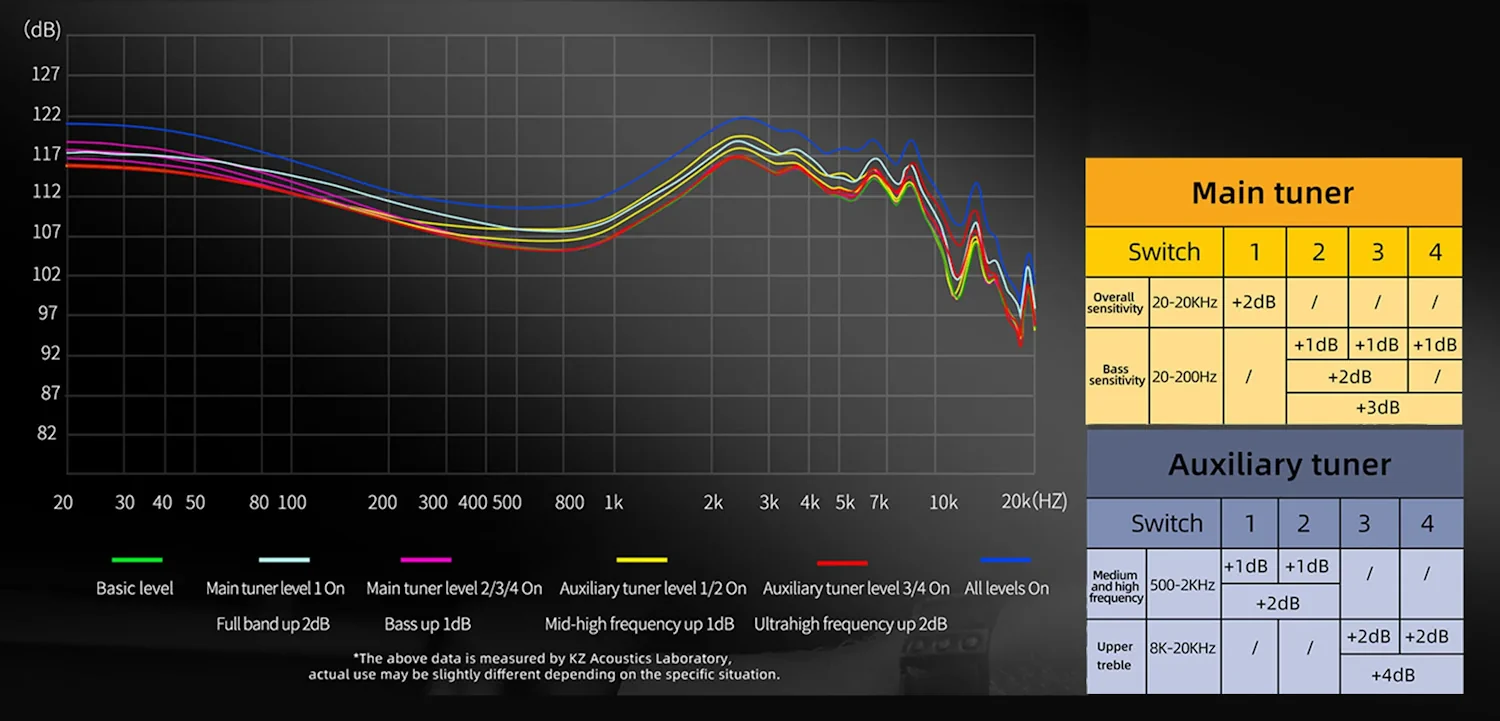Select the 'Main tuner' table header

1272,193
